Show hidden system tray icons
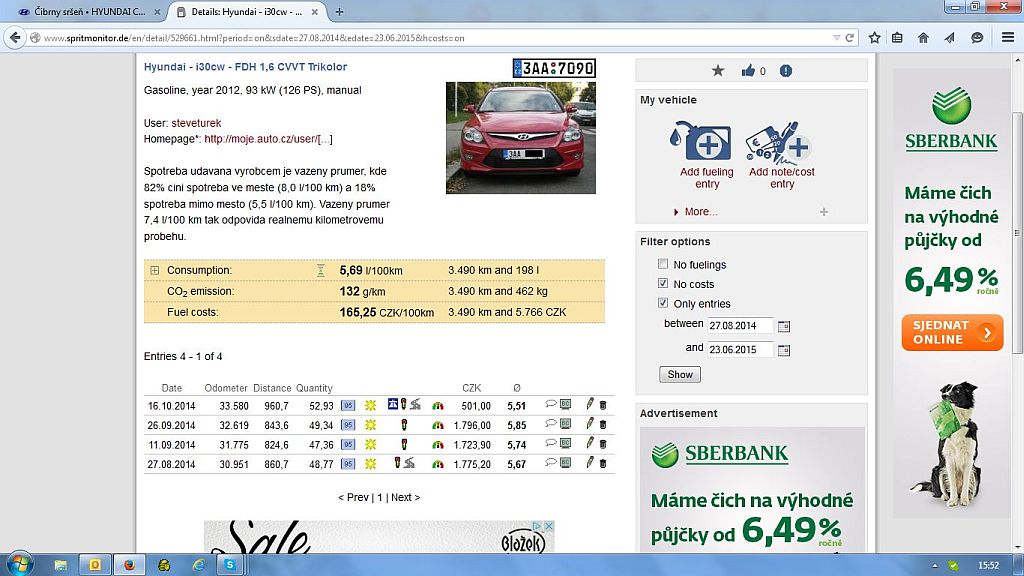 point(935,566)
